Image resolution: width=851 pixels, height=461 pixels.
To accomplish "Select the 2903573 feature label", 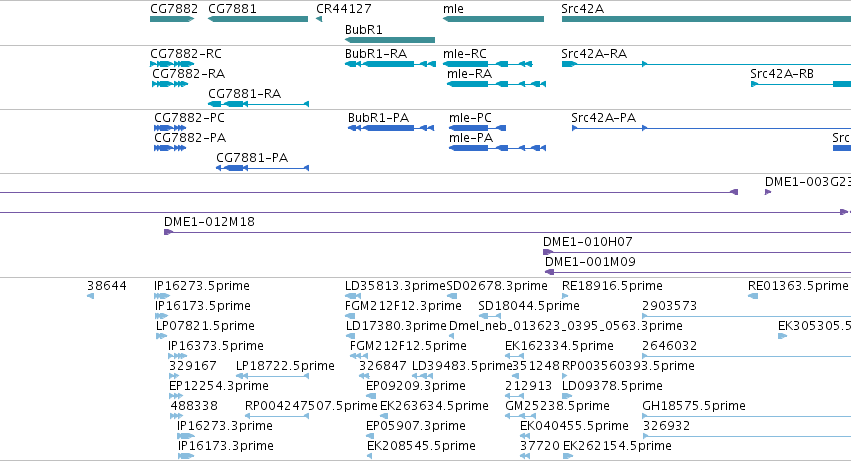I will (x=669, y=306).
